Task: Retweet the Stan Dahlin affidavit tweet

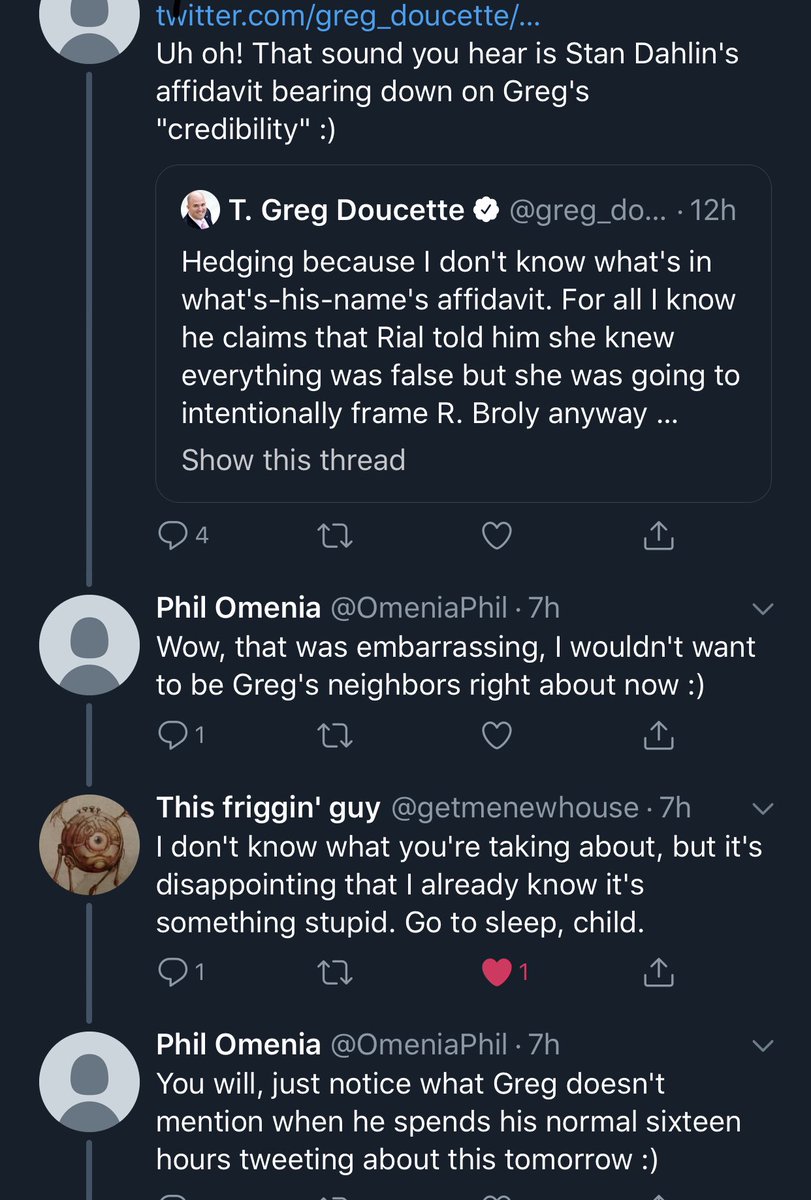Action: (x=336, y=537)
